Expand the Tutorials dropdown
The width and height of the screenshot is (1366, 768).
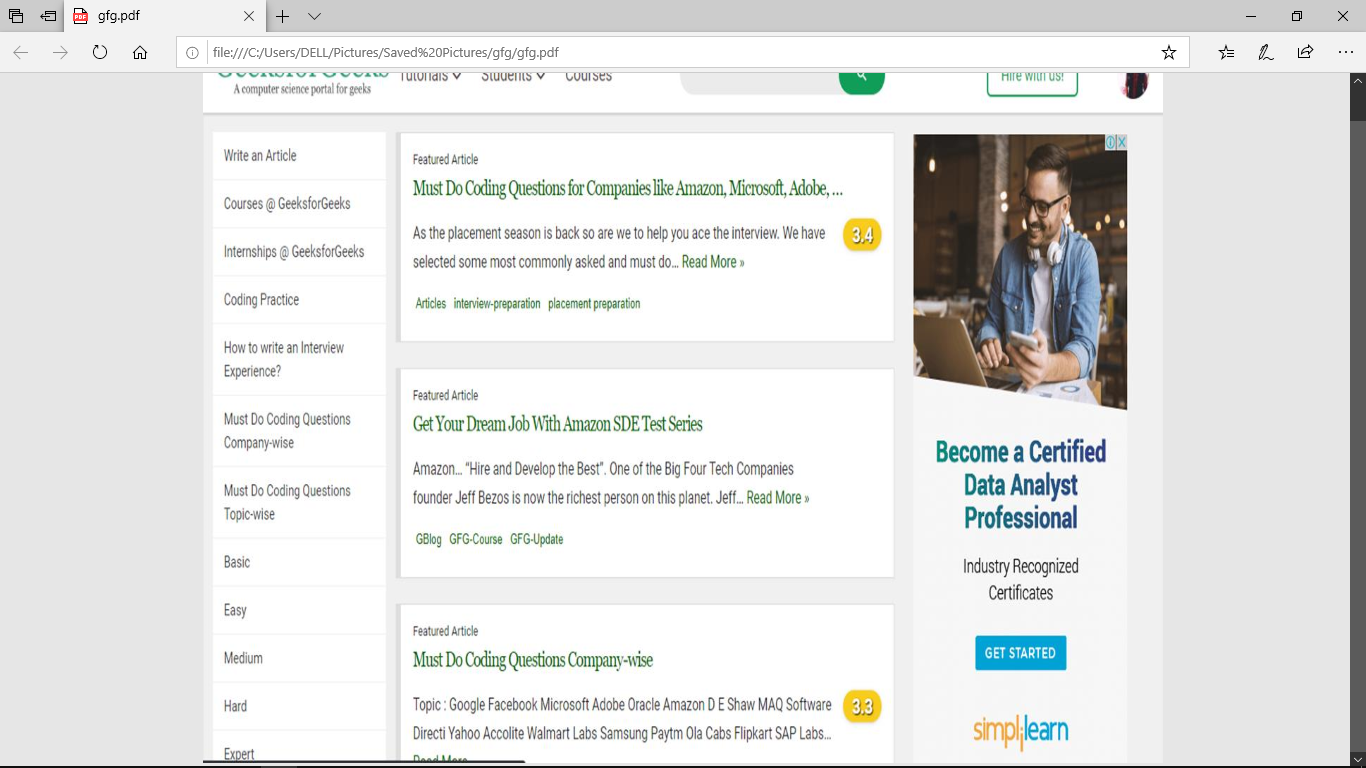[431, 76]
